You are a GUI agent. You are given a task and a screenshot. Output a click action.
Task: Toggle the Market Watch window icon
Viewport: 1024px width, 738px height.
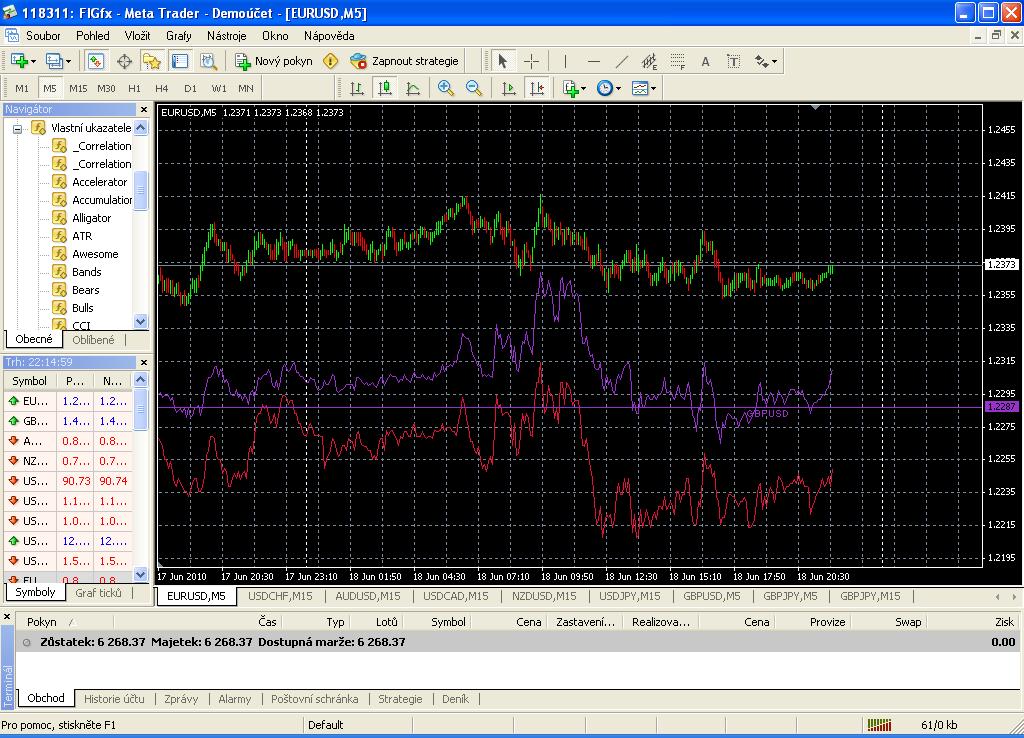(96, 61)
